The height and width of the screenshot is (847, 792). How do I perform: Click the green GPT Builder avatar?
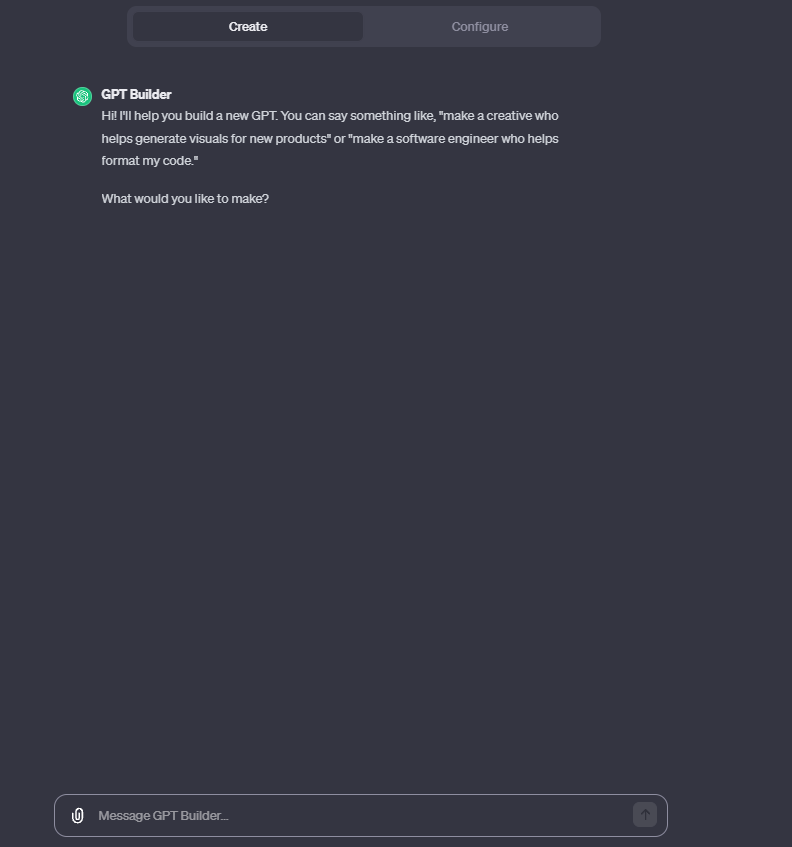82,96
